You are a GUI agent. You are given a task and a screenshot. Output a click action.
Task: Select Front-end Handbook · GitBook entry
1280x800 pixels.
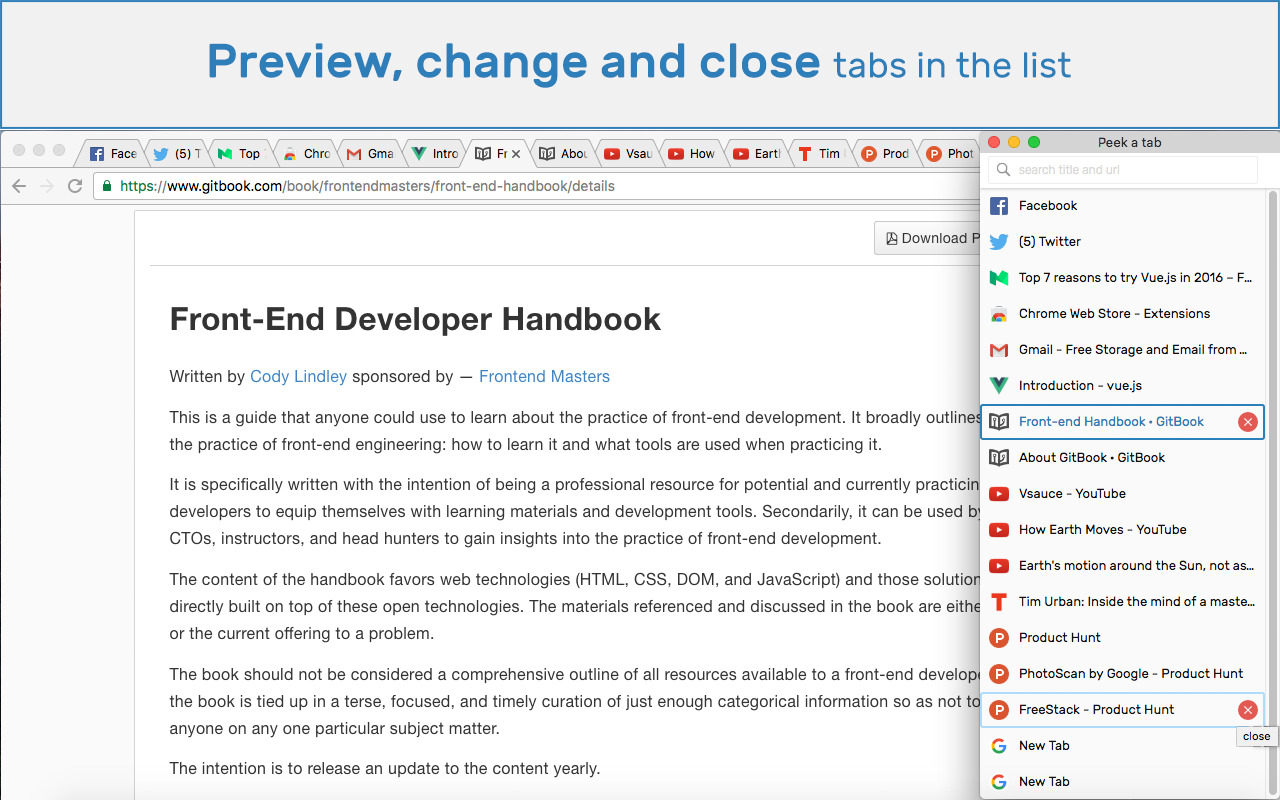point(1122,422)
